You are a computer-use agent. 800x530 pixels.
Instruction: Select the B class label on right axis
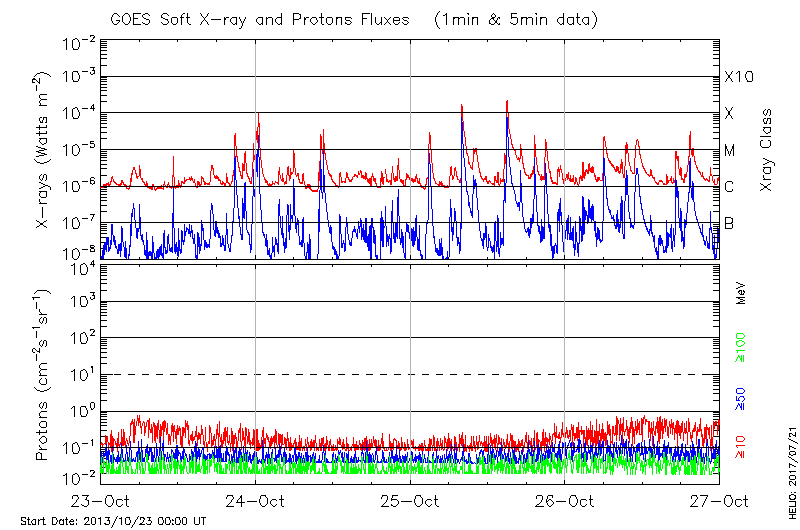pyautogui.click(x=729, y=223)
